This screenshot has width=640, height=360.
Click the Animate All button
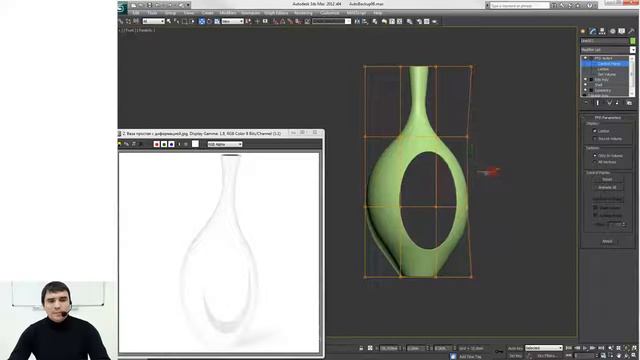pos(607,187)
